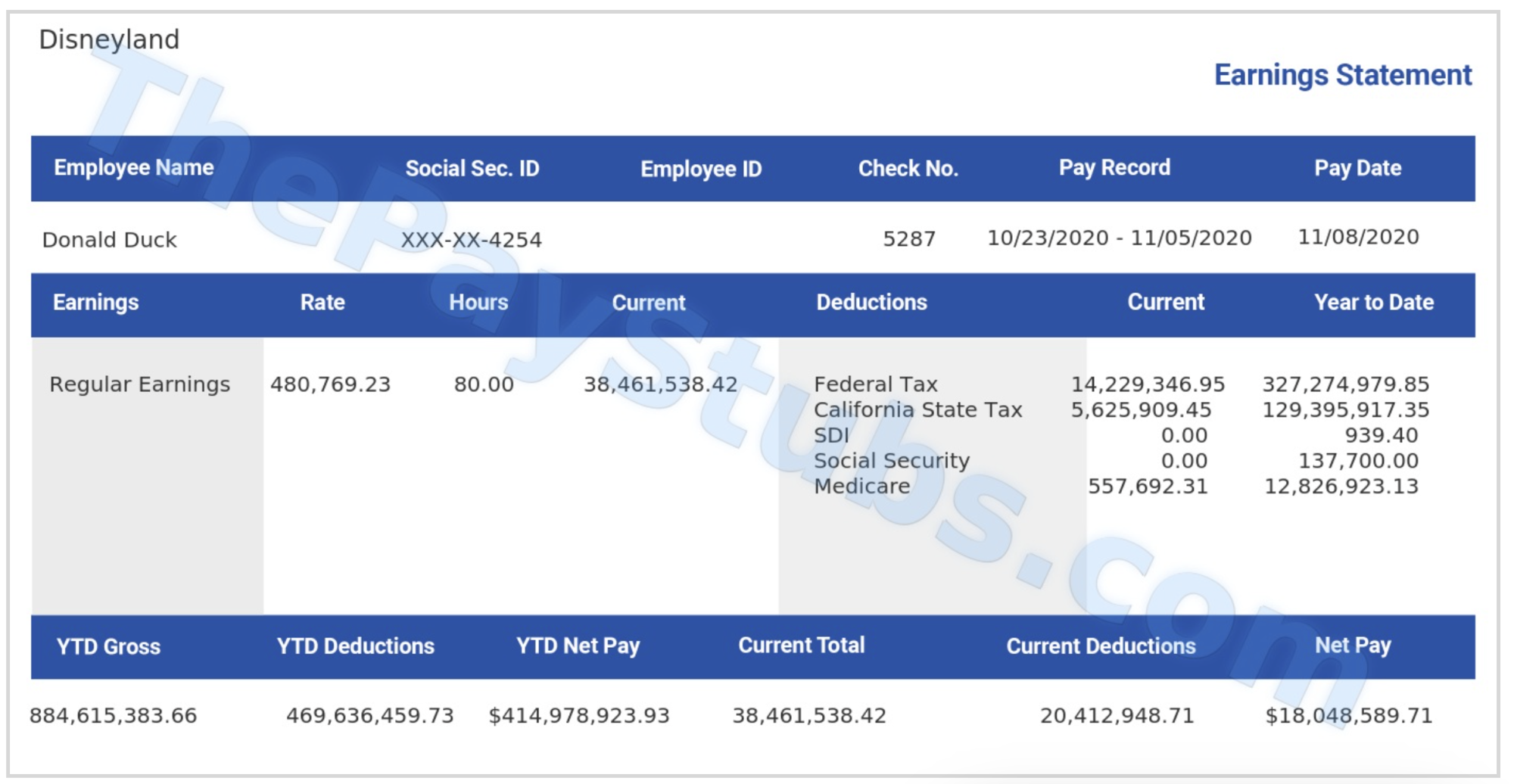Screen dimensions: 1514x784
Task: Click the Pay Date column header
Action: (x=1357, y=168)
